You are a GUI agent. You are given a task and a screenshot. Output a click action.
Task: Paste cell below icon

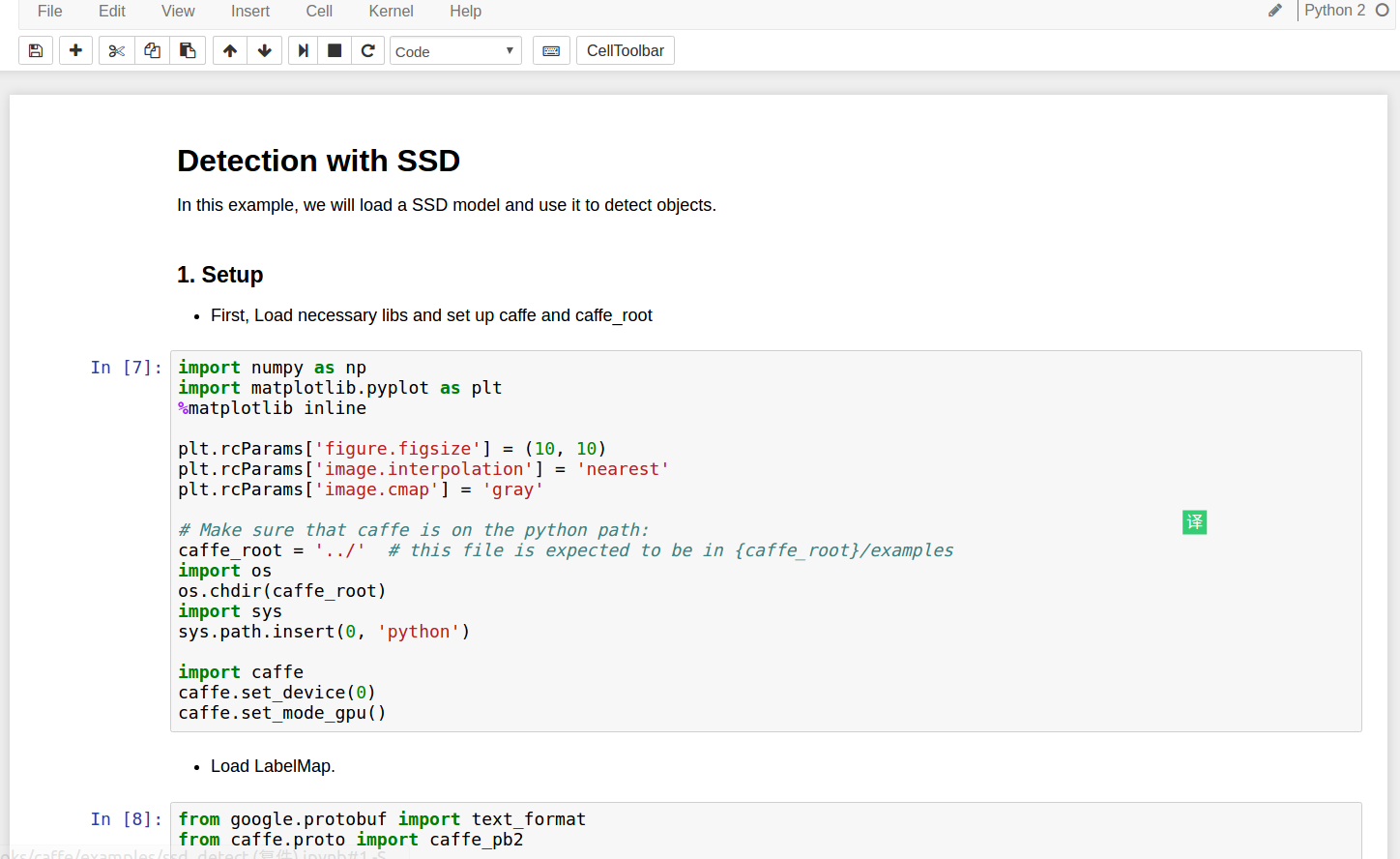[188, 50]
